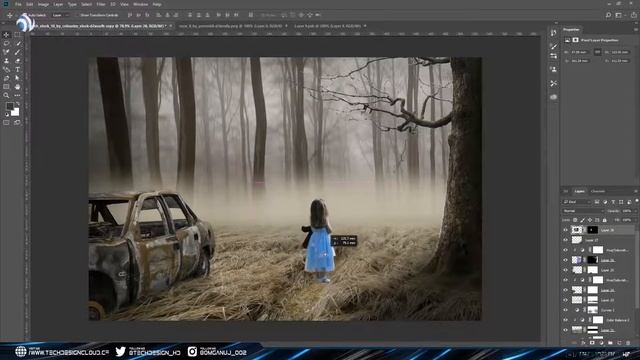Filter layers by type layers T icon
The width and height of the screenshot is (640, 360).
tap(613, 202)
